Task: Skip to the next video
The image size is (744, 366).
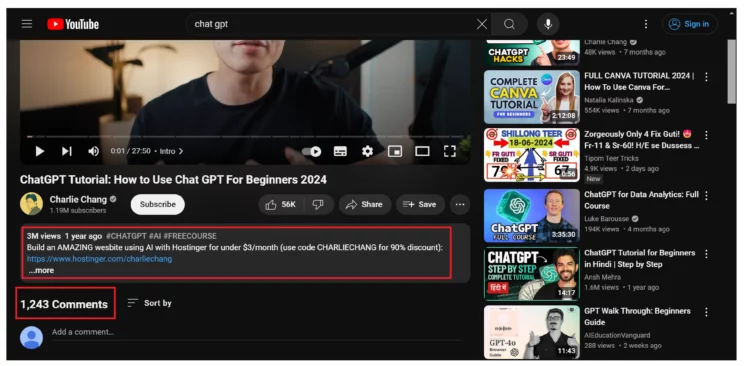Action: coord(66,151)
